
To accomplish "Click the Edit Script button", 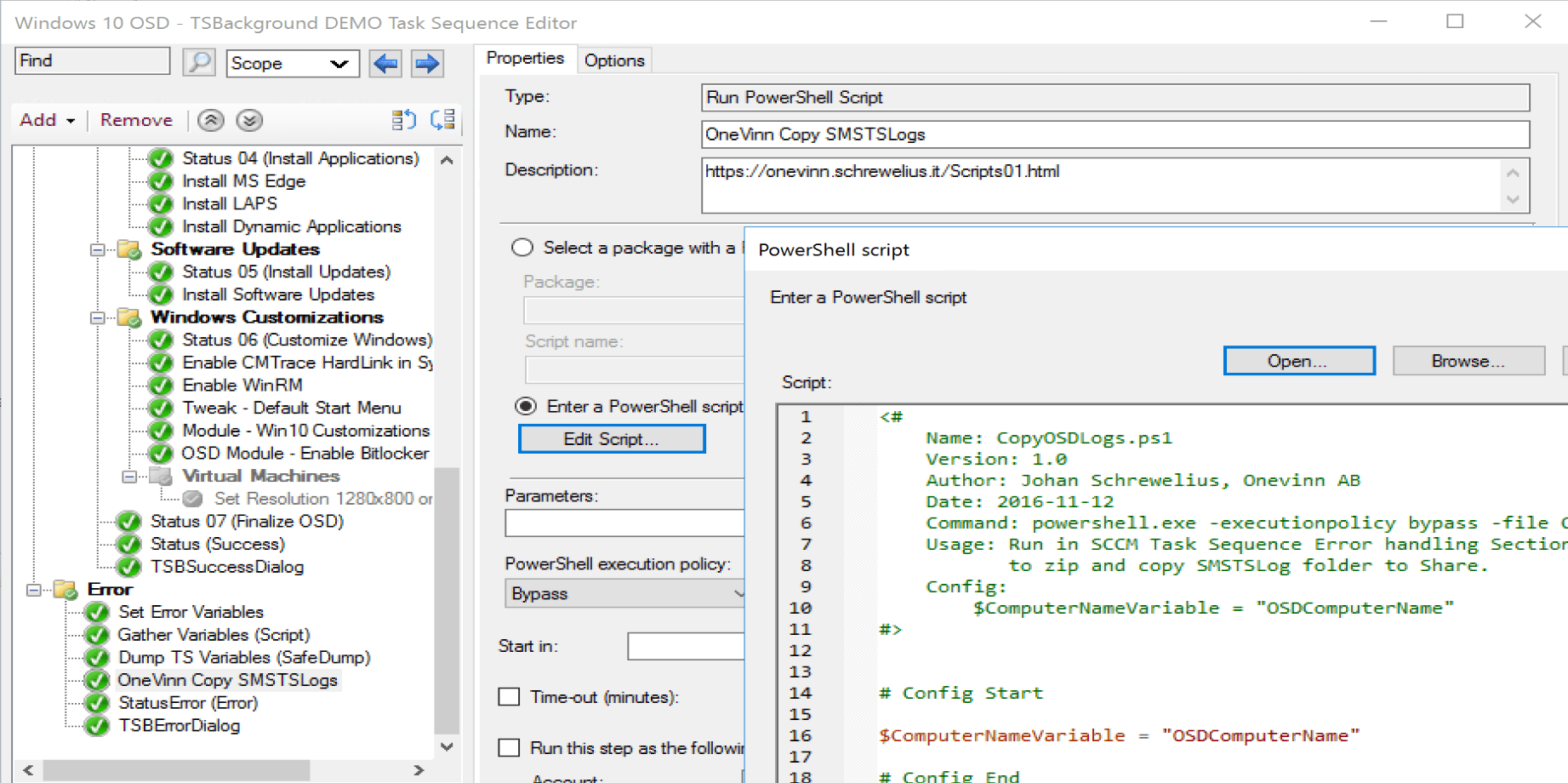I will (611, 438).
